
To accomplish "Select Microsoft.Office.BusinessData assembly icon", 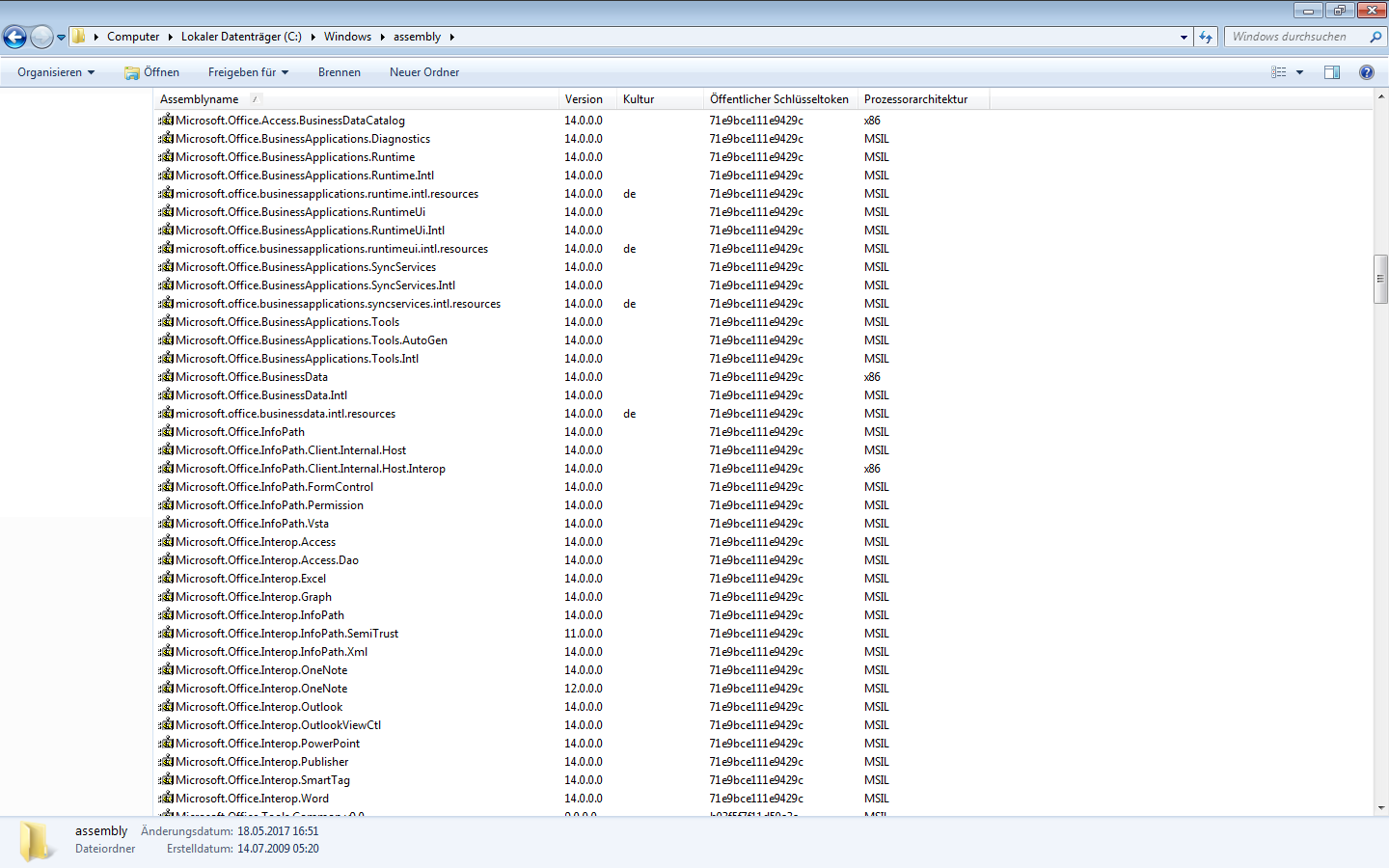I will pos(166,376).
